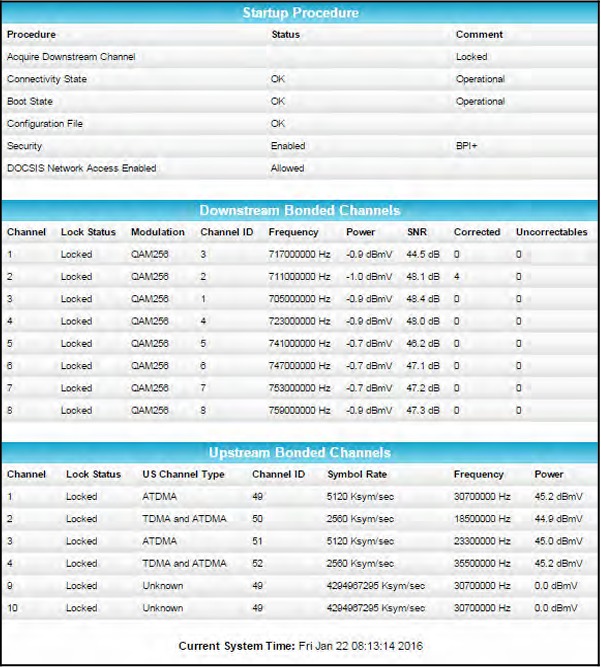Click the US Channel Type column header
The image size is (601, 667).
tap(183, 474)
